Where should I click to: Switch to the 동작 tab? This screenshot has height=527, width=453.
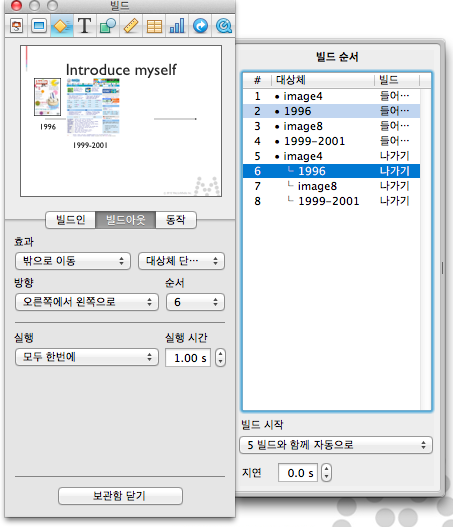point(176,220)
